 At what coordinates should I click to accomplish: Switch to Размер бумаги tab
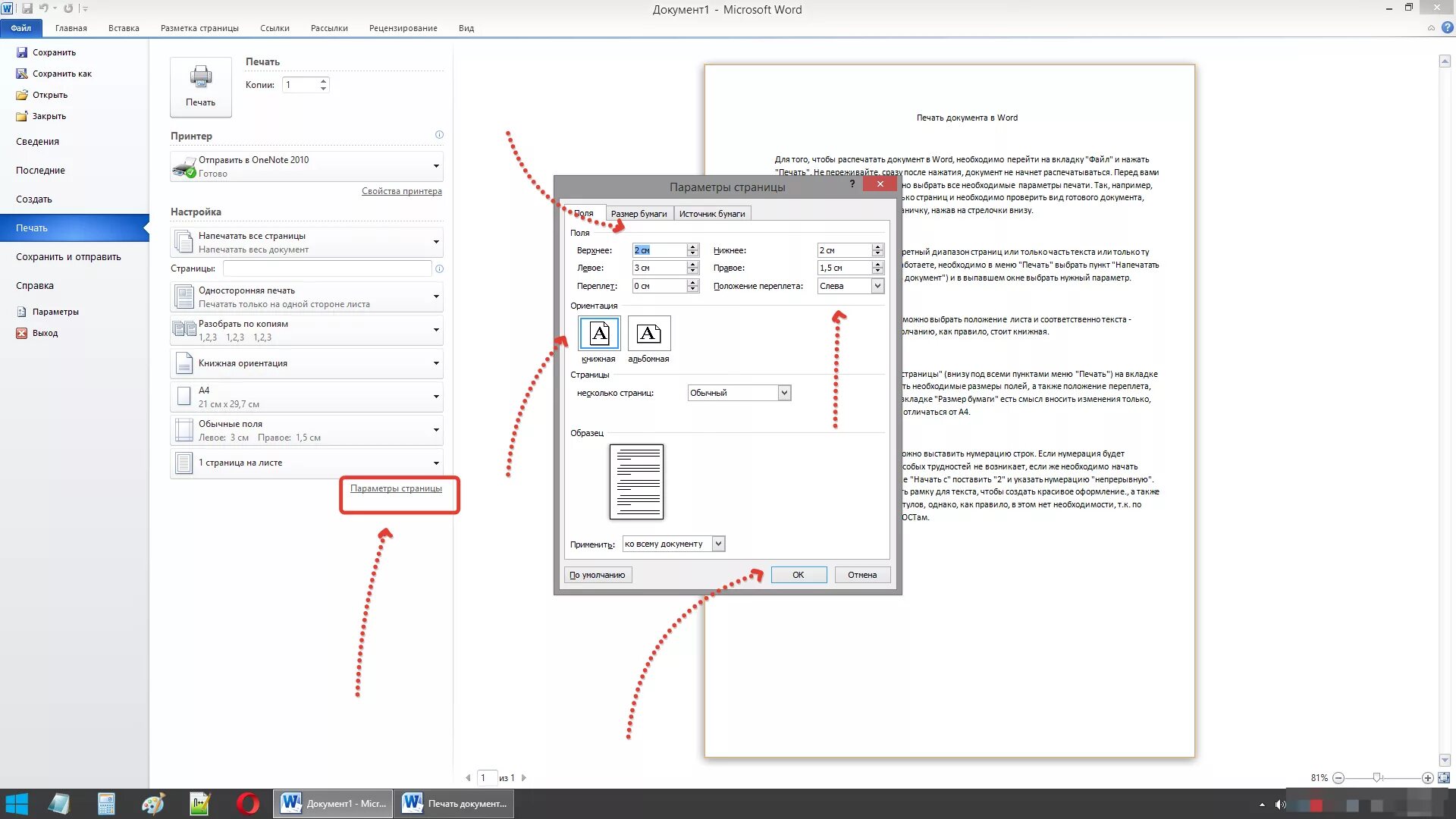tap(639, 214)
